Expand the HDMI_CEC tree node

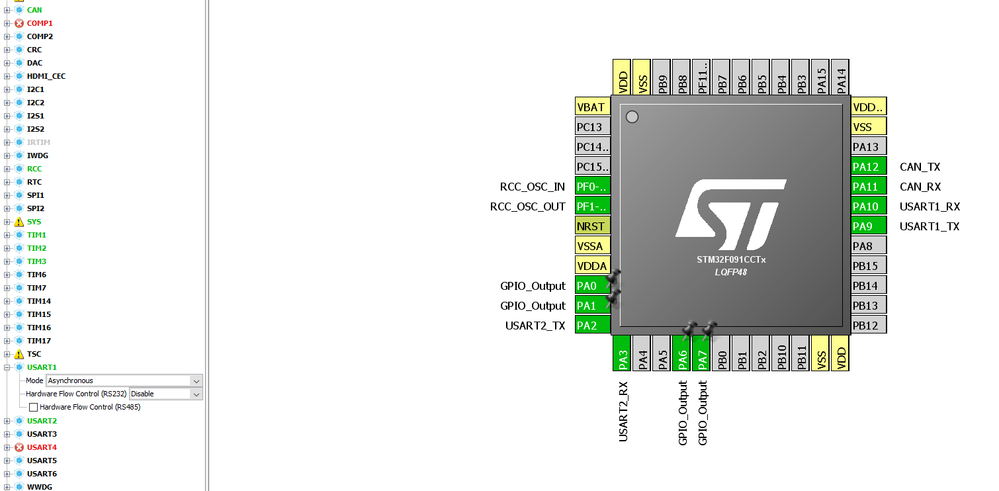coord(7,76)
